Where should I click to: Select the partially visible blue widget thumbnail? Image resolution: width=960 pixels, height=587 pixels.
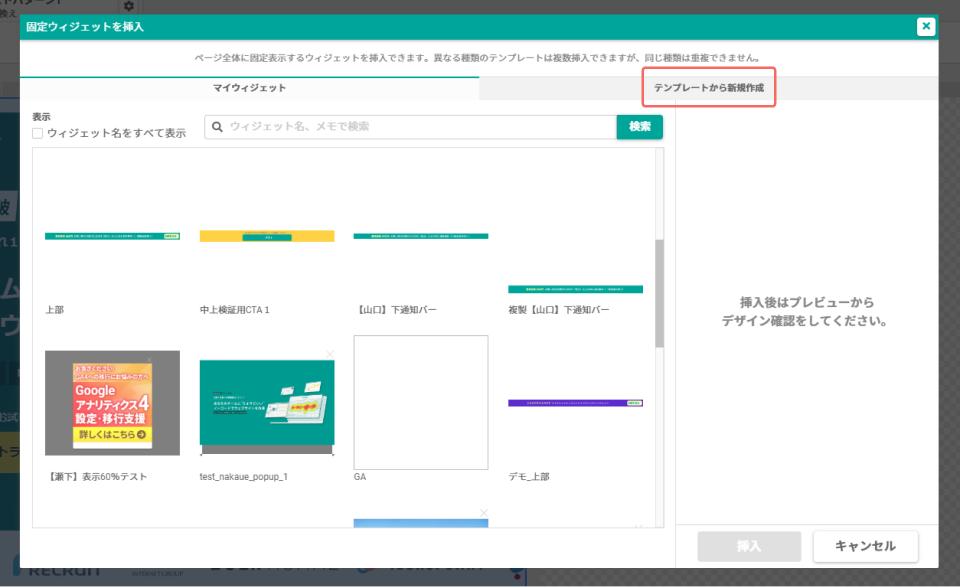(x=421, y=523)
